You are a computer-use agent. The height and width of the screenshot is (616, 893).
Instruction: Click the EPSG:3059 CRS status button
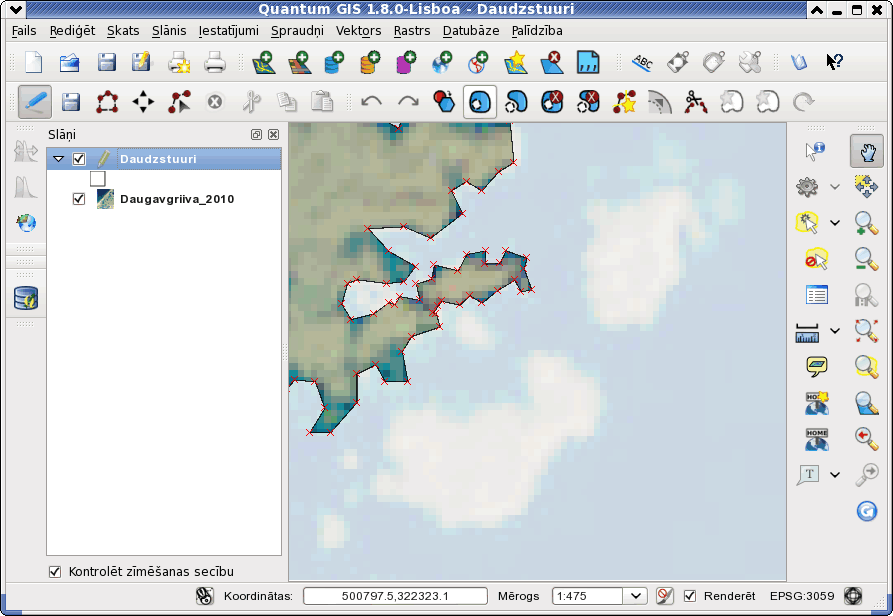853,596
